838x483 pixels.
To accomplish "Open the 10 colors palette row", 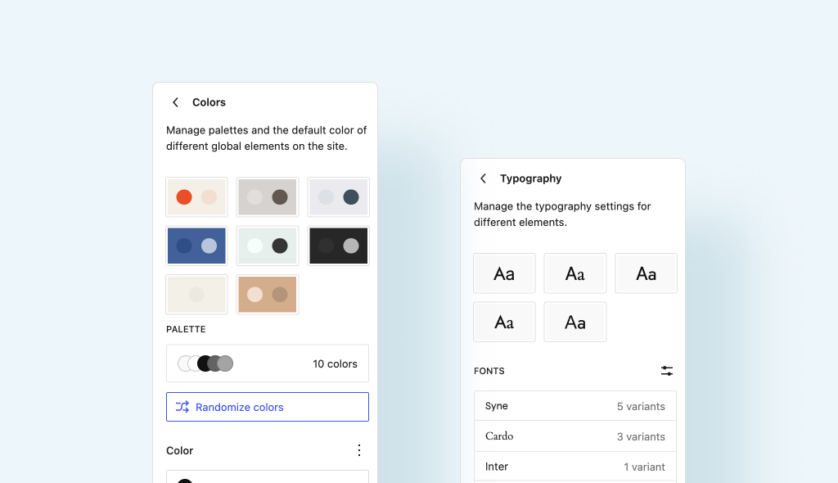I will (267, 363).
